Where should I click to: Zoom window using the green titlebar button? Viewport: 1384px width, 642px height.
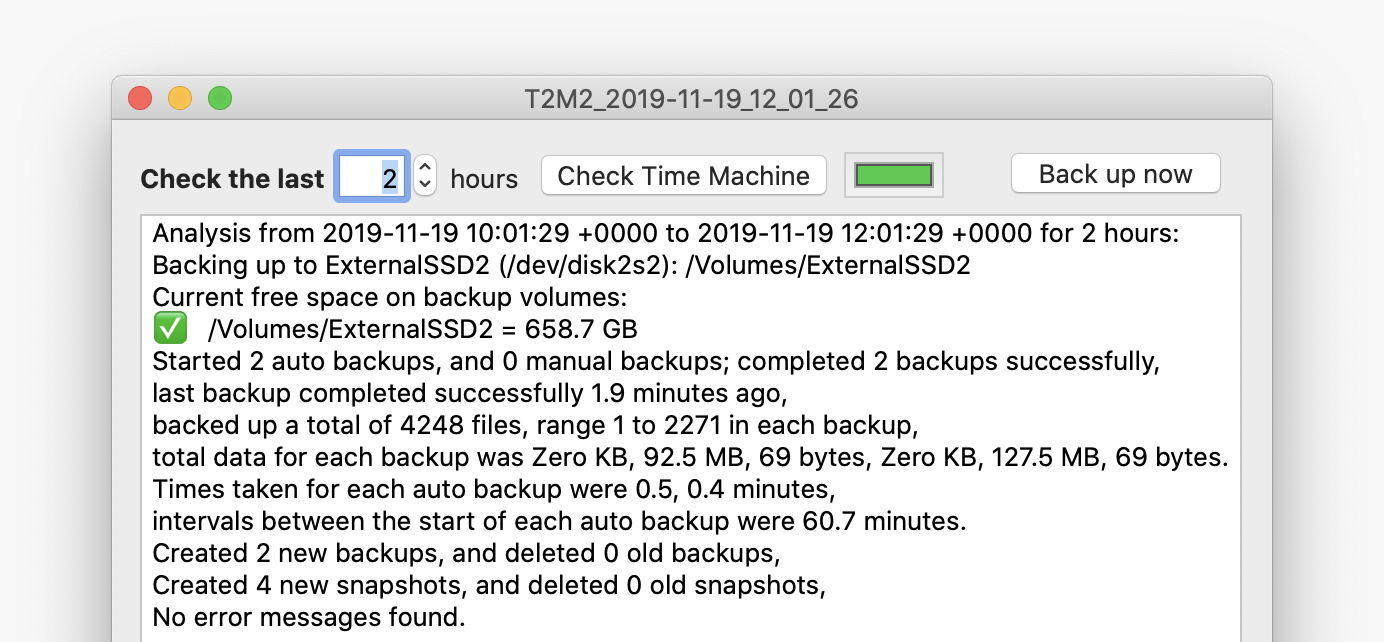(219, 98)
